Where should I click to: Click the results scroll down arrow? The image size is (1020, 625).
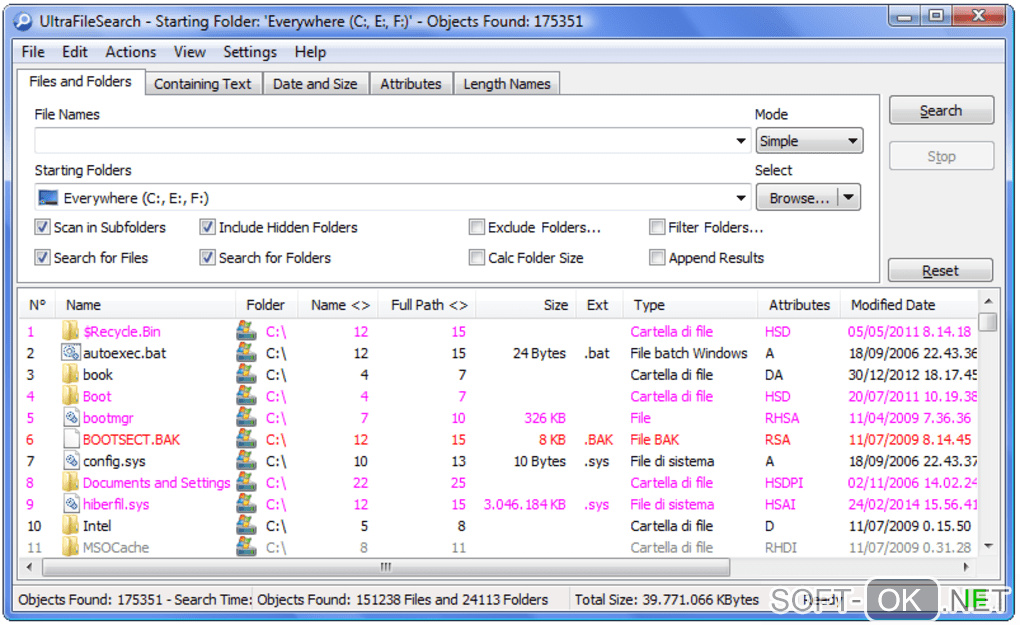988,546
